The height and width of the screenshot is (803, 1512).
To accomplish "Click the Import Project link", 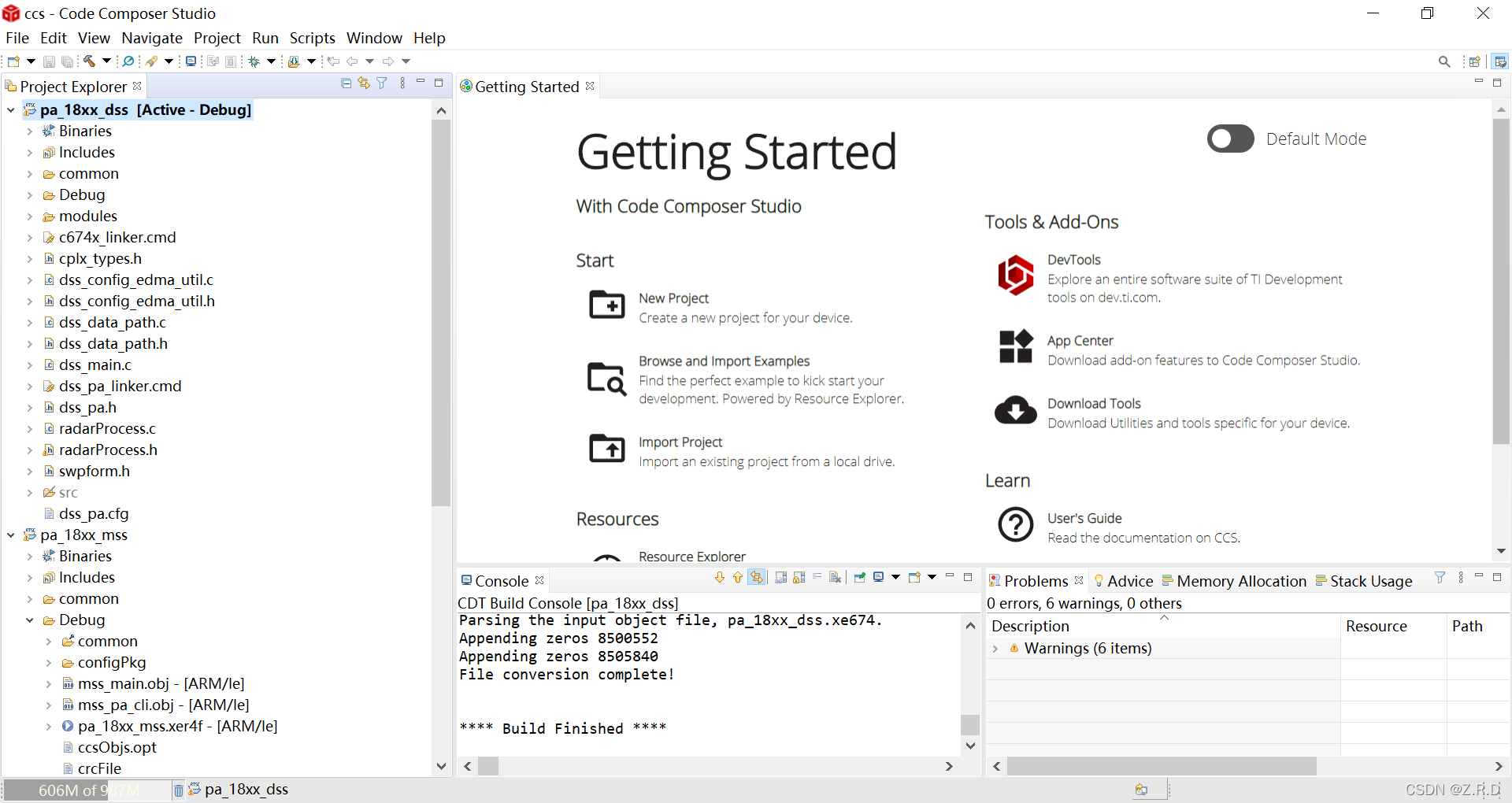I will tap(680, 442).
